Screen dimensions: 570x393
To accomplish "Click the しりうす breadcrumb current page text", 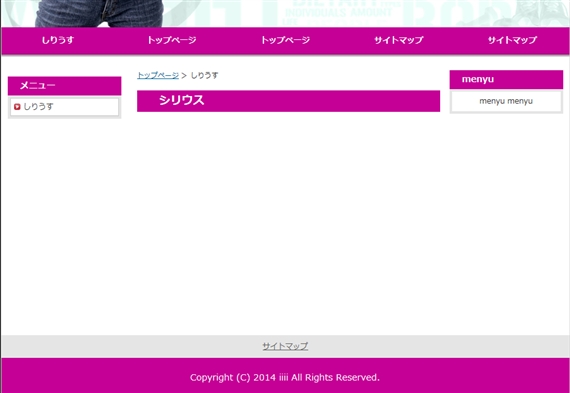I will (205, 75).
